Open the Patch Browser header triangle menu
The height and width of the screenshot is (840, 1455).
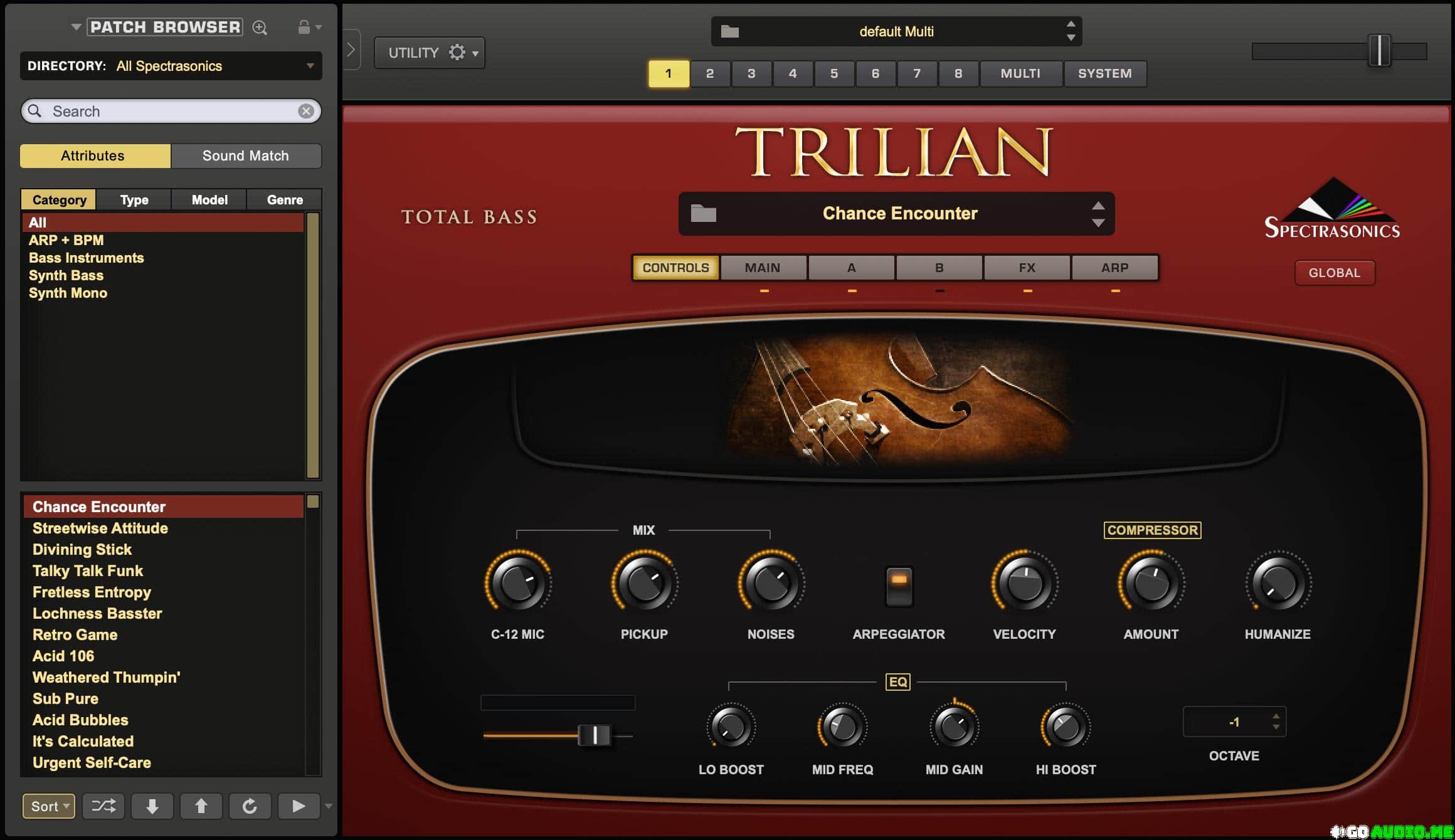coord(76,27)
